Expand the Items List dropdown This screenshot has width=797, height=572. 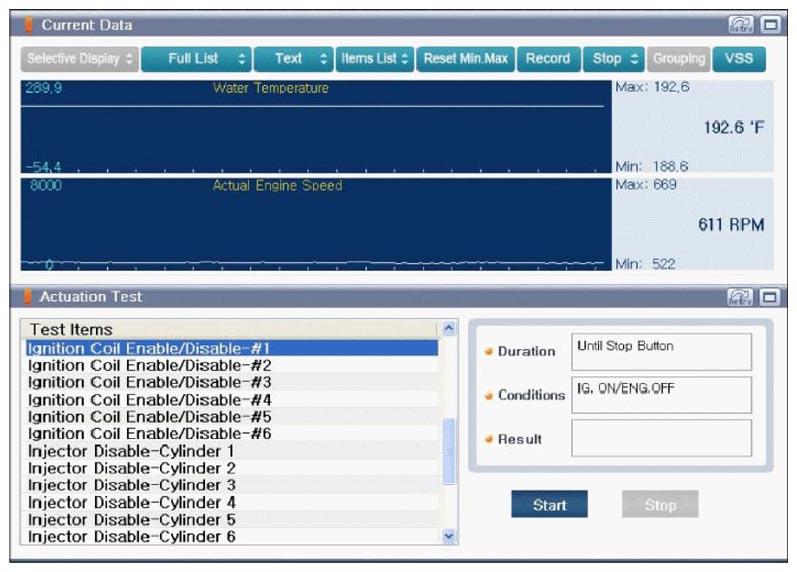pos(375,59)
